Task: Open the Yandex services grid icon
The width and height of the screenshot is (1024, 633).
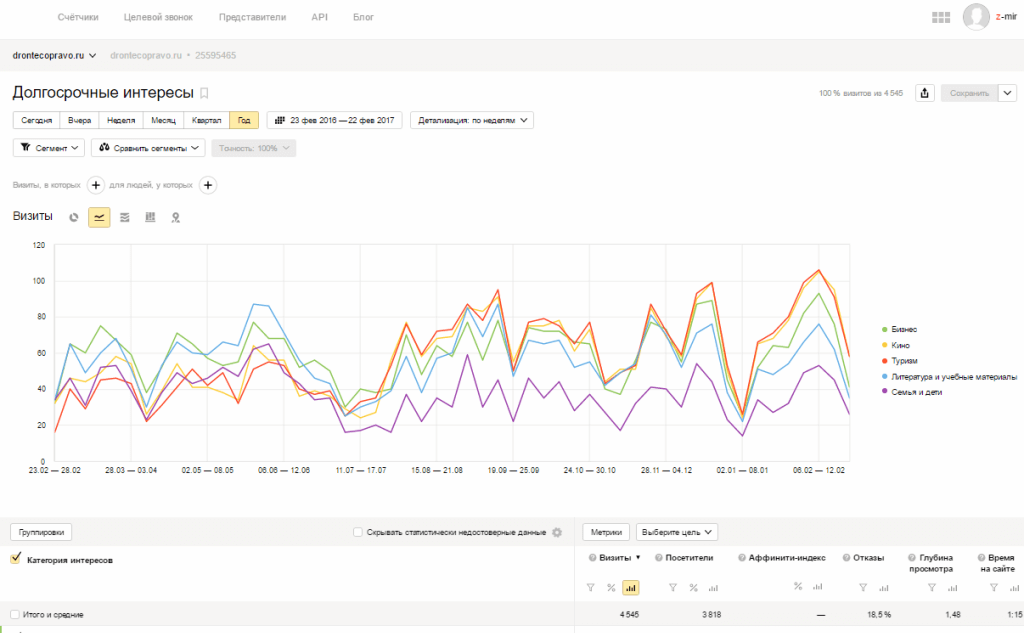Action: tap(940, 17)
